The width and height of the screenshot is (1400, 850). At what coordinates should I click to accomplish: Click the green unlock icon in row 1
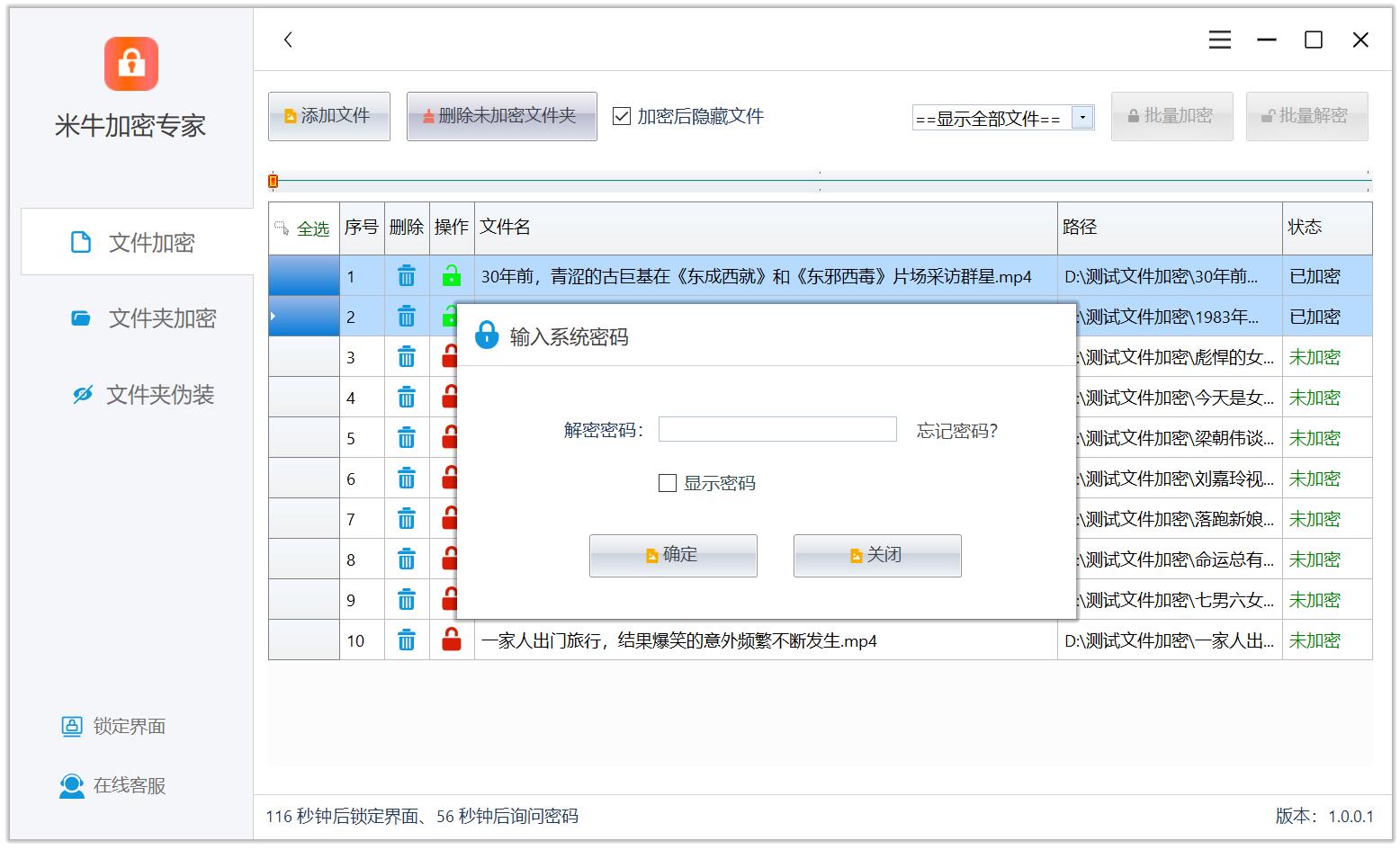coord(452,276)
